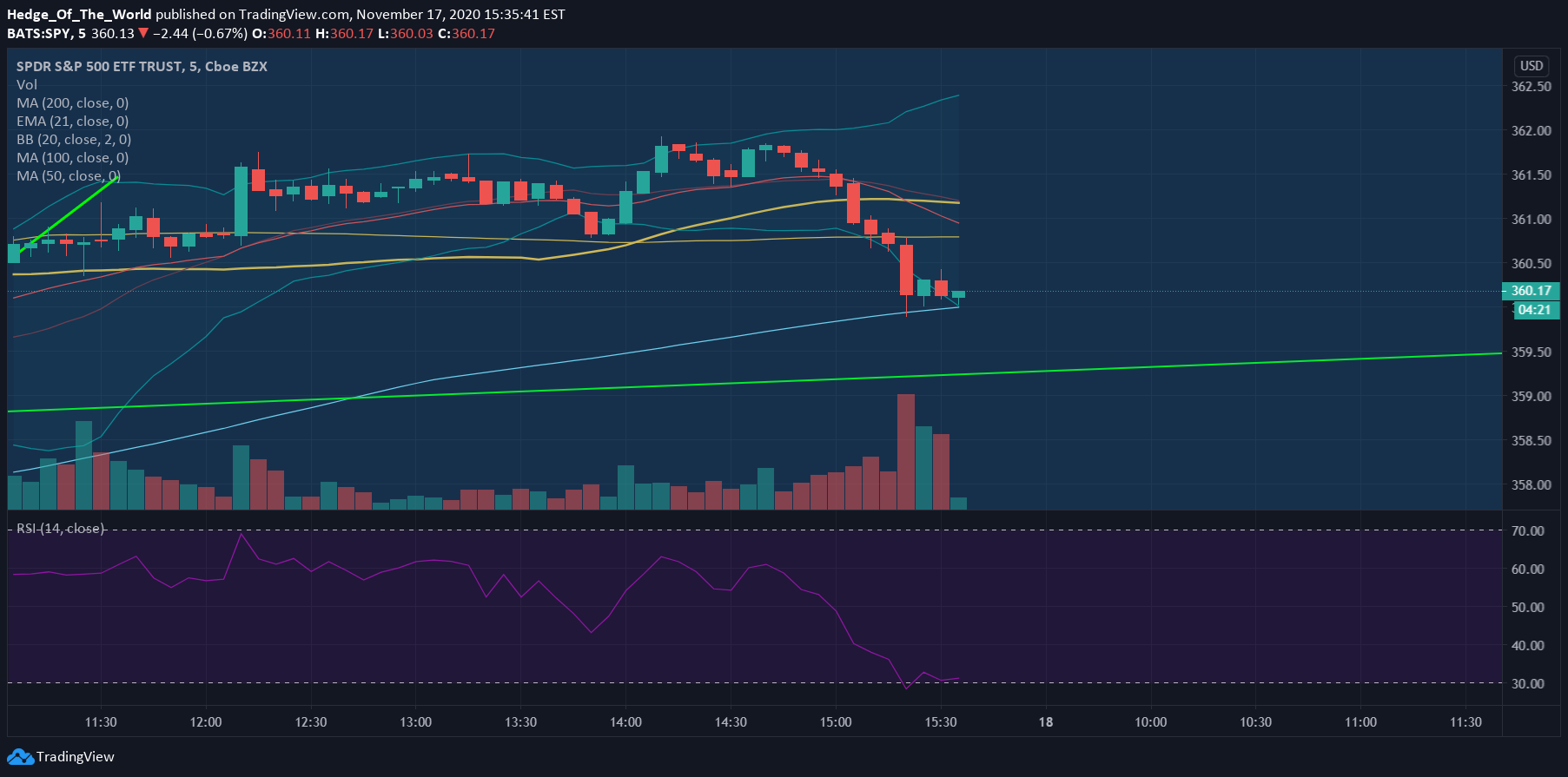Select the BB (20, close, 2, 0) legend entry
Screen dimensions: 1568x777
pyautogui.click(x=74, y=140)
